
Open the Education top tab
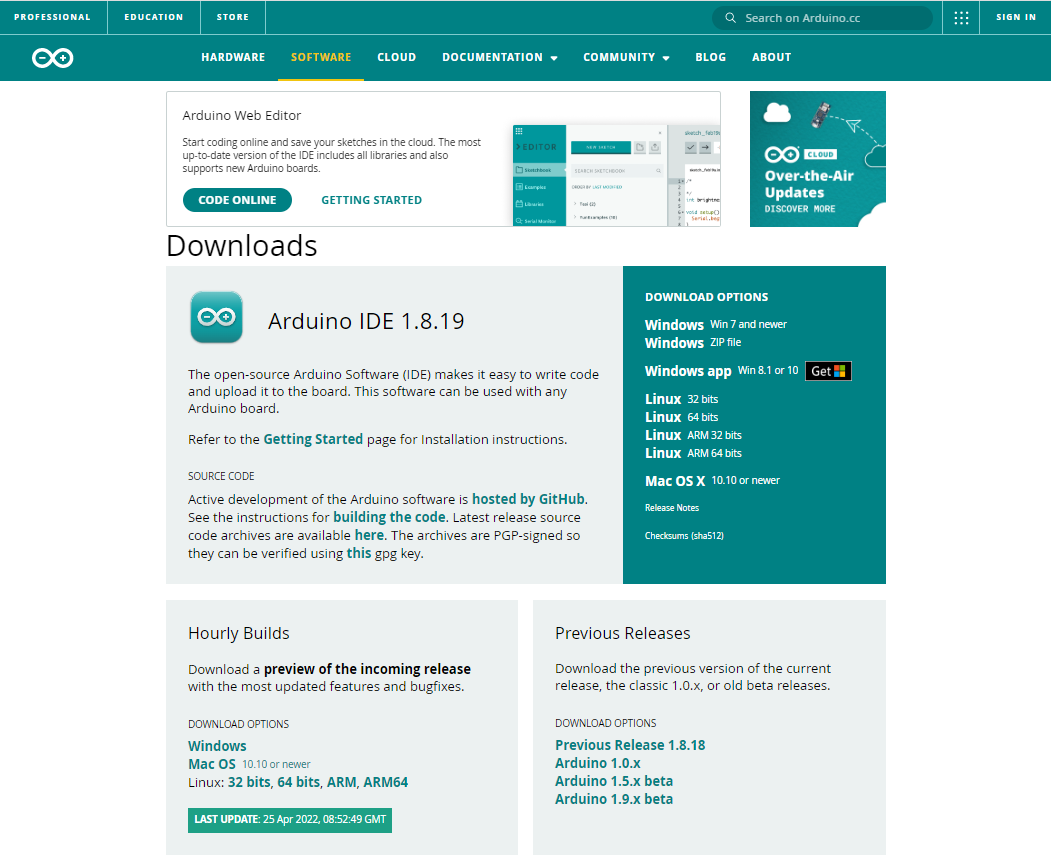(x=153, y=17)
